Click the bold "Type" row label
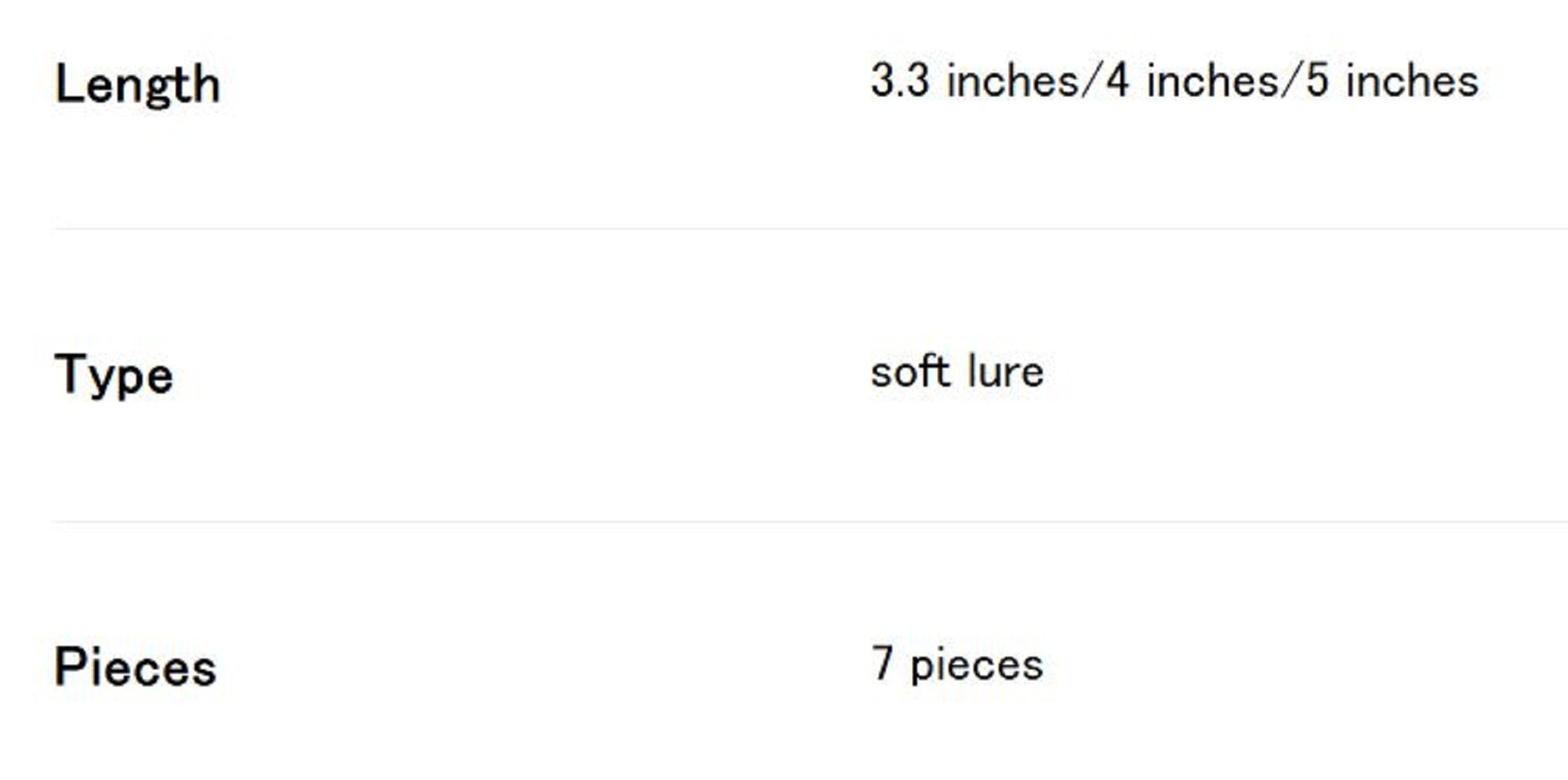This screenshot has width=1568, height=780. click(114, 375)
